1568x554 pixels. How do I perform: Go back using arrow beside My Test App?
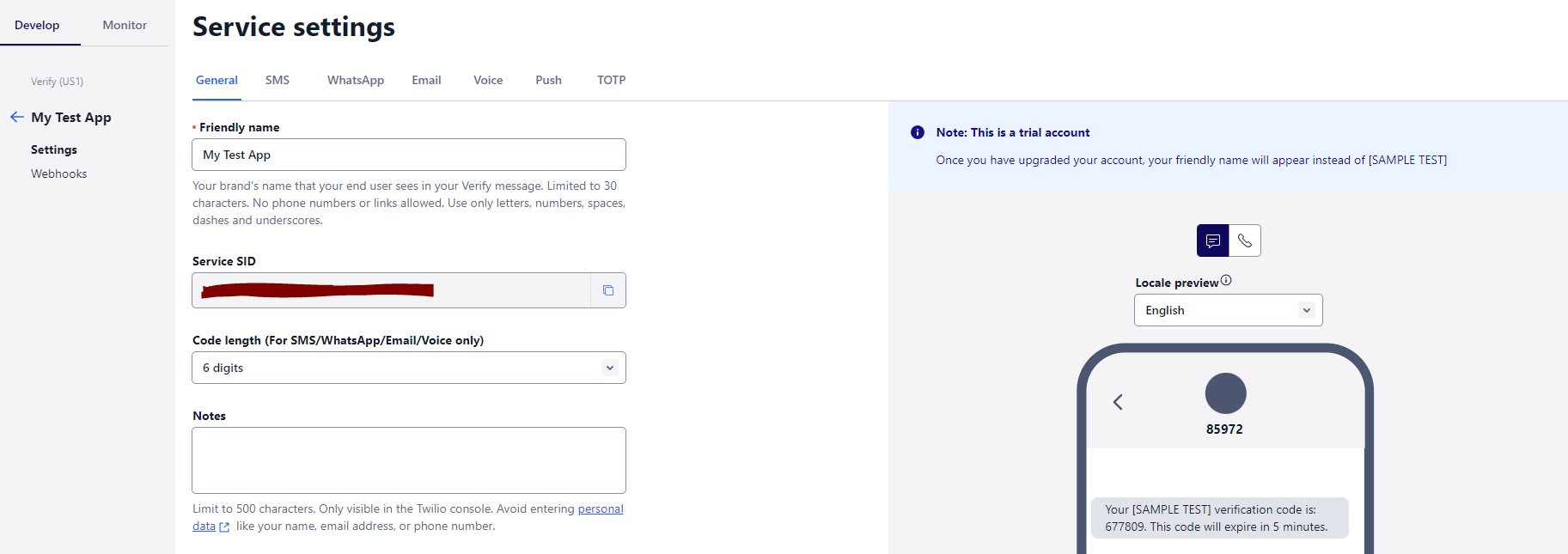click(x=17, y=117)
